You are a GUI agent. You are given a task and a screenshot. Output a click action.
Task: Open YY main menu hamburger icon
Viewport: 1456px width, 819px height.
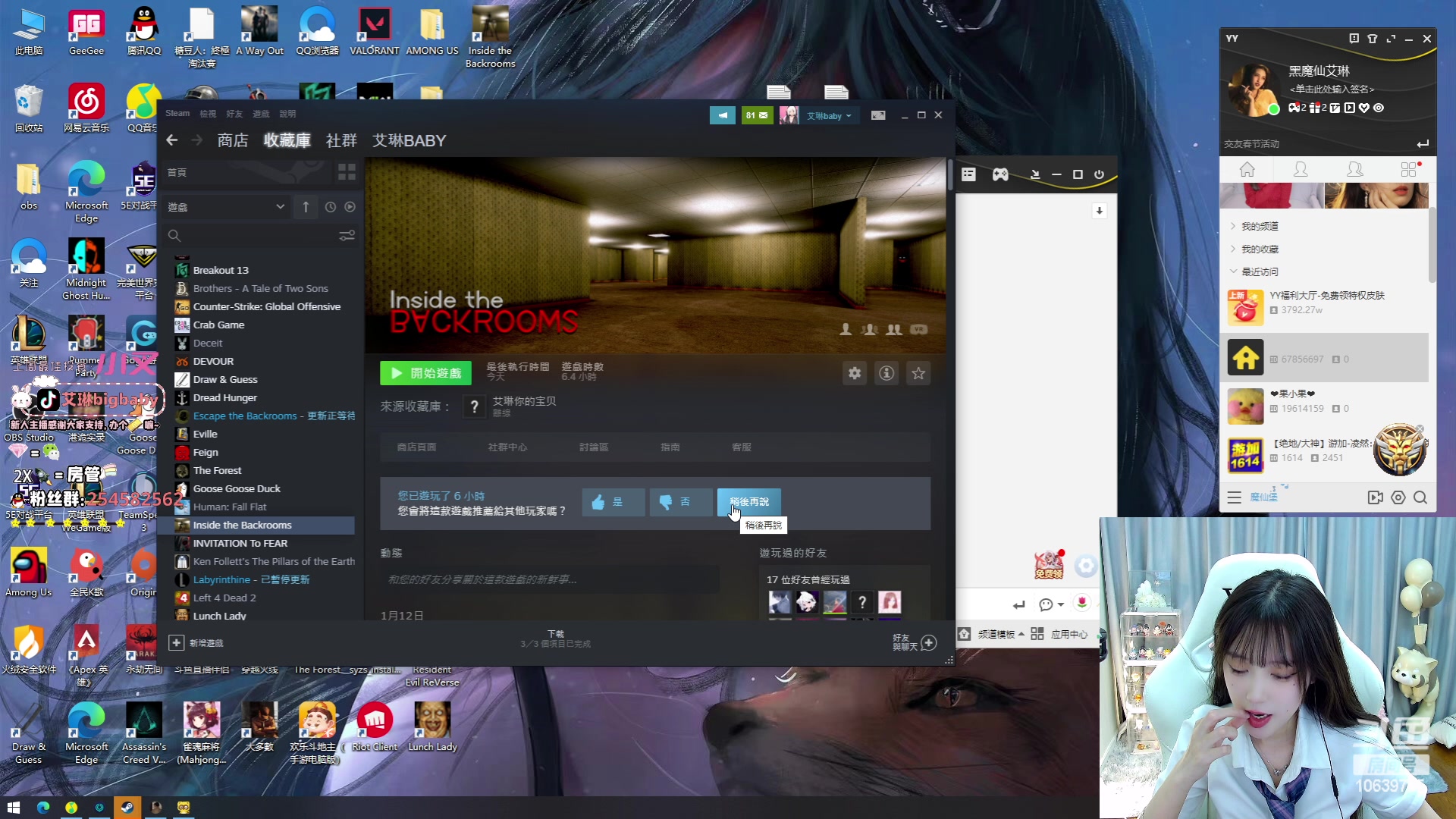[1234, 497]
